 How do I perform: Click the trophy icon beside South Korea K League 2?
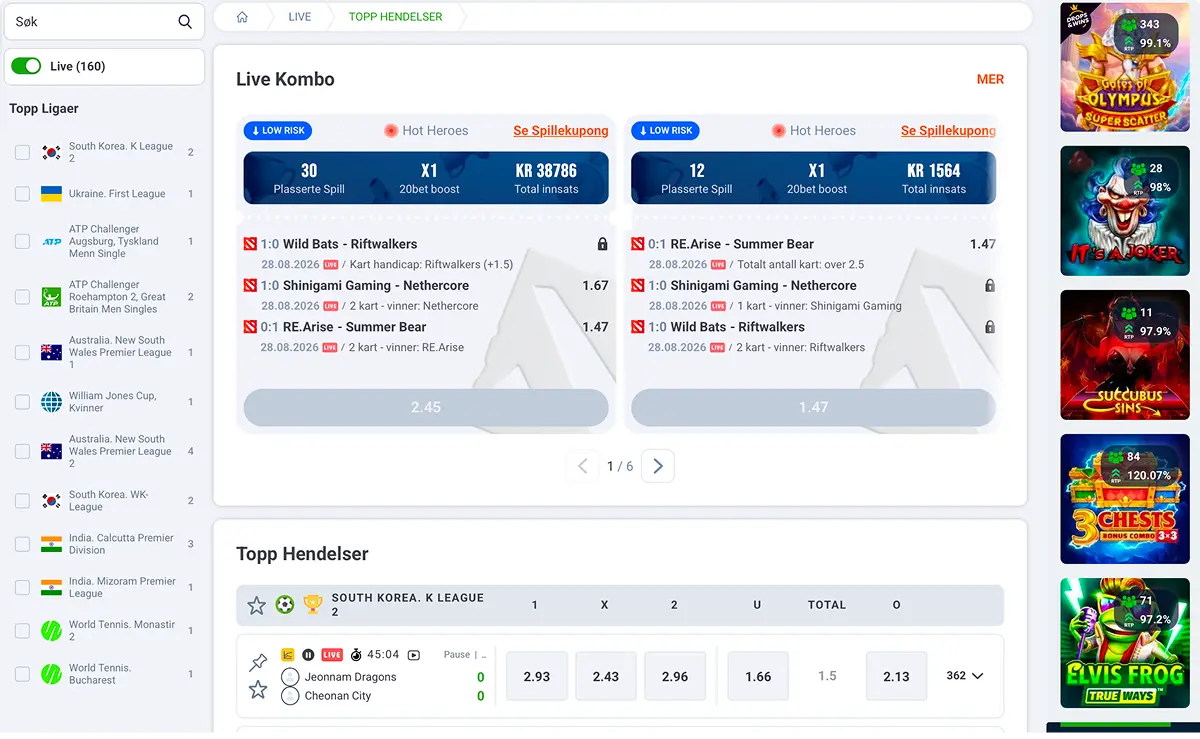(313, 605)
